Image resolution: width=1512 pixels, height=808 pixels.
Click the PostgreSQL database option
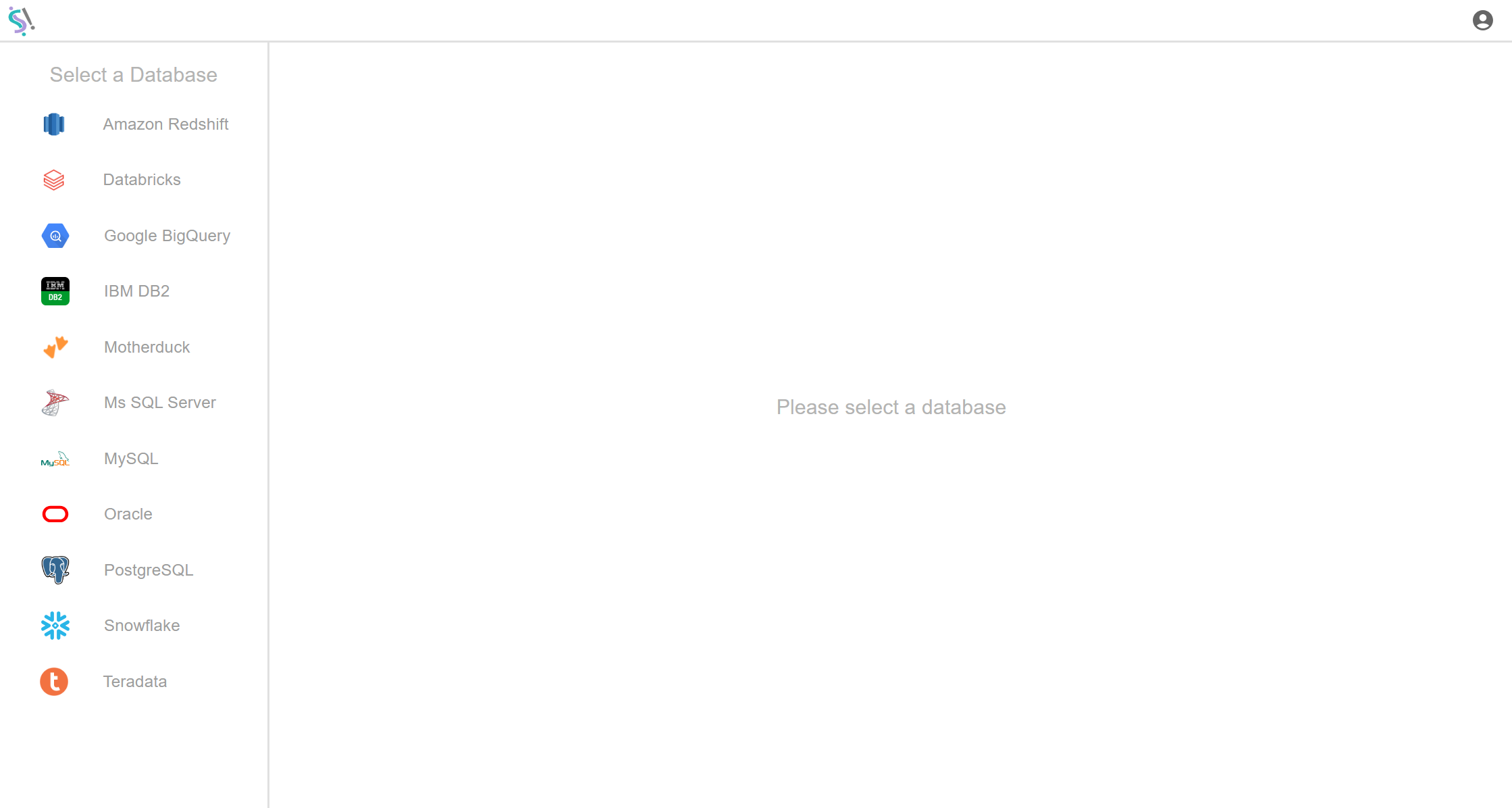coord(148,570)
